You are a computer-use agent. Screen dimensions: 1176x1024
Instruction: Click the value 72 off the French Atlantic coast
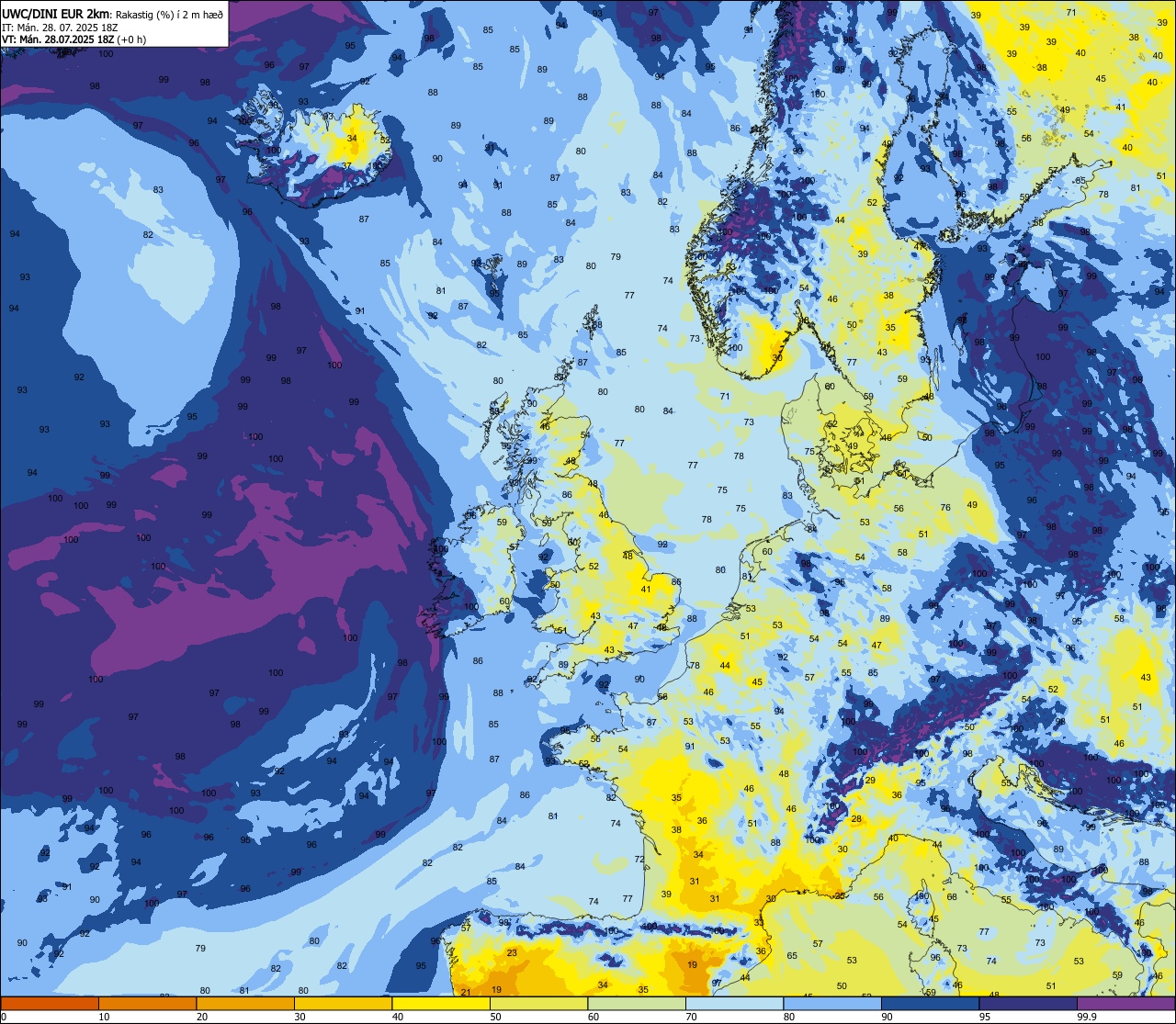[x=639, y=860]
